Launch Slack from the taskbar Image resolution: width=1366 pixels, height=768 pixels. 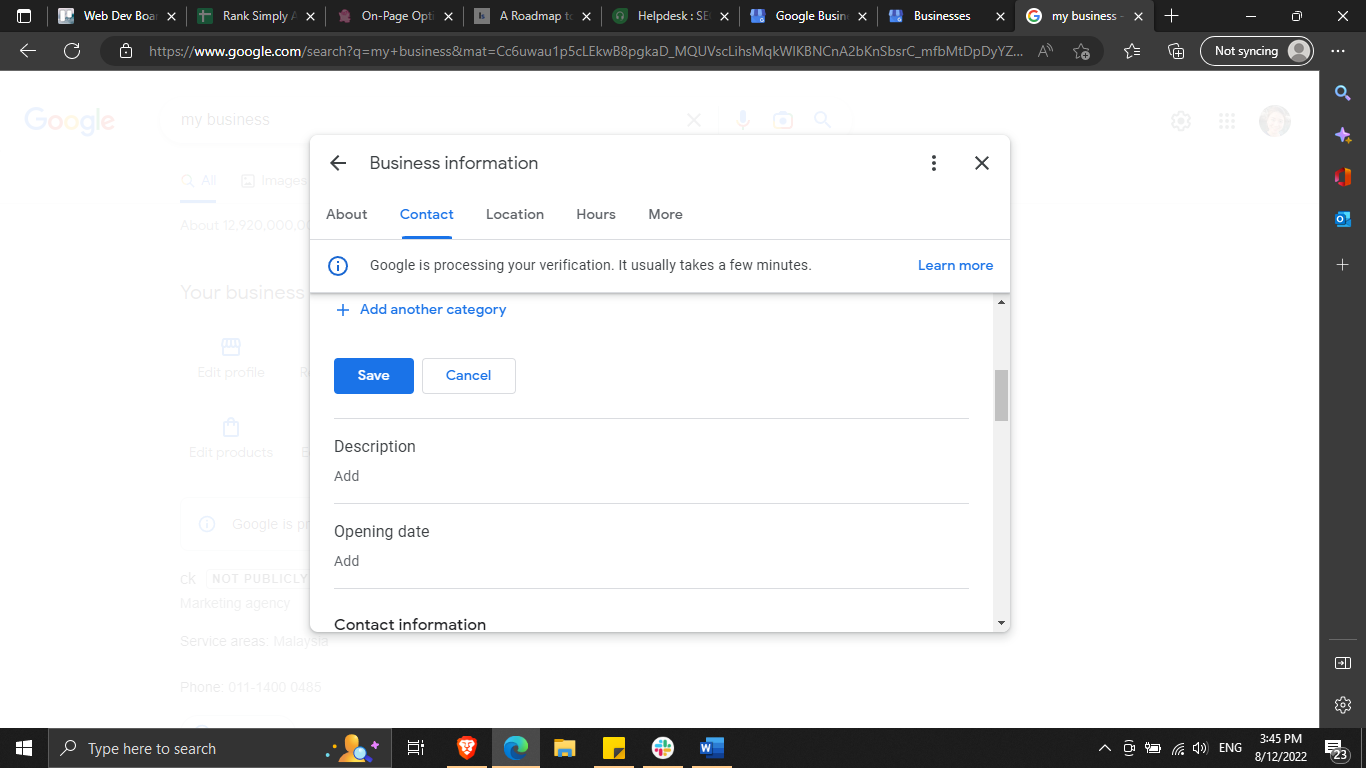tap(662, 748)
